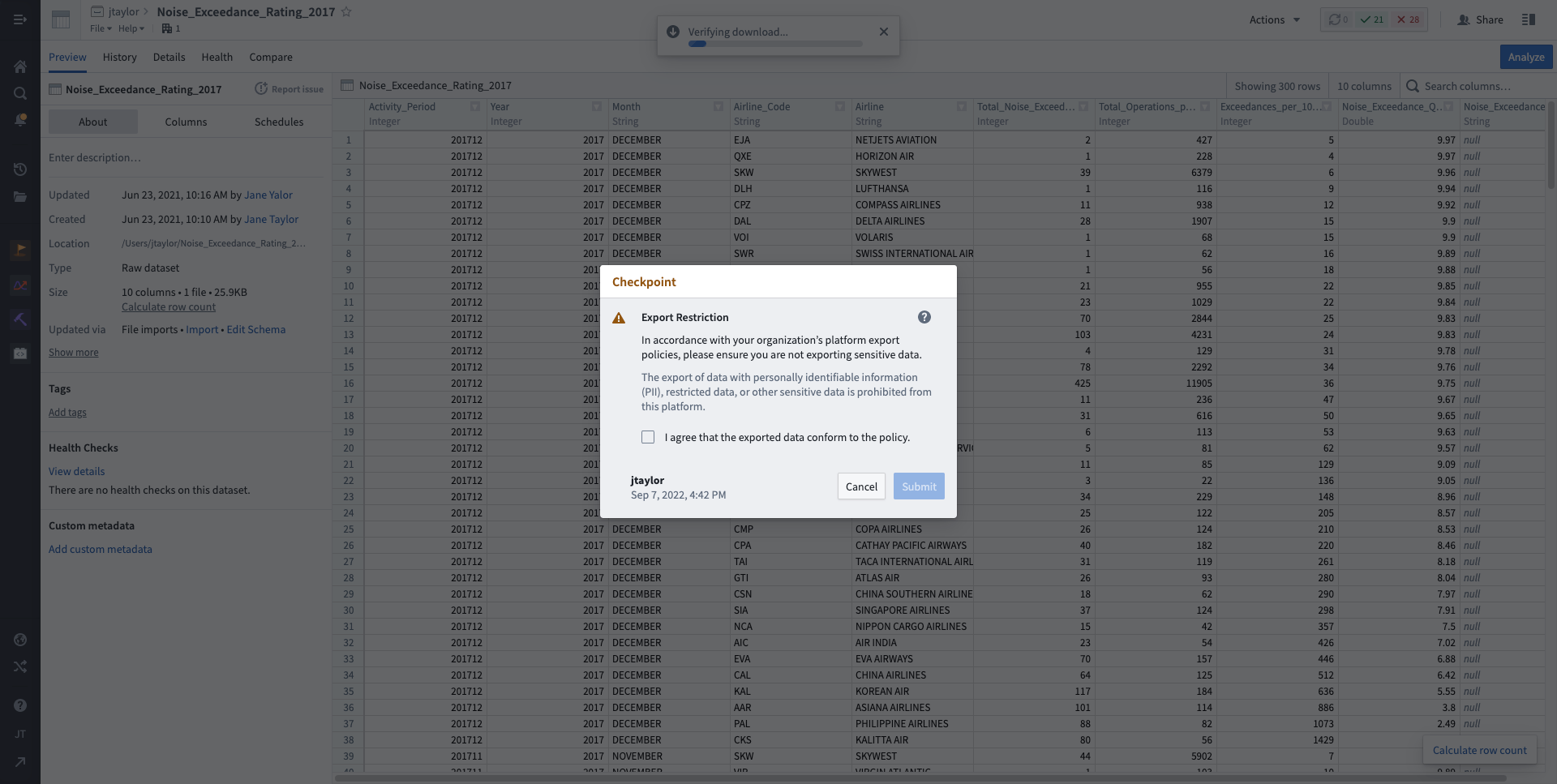Image resolution: width=1557 pixels, height=784 pixels.
Task: Click the Export Restriction warning icon
Action: point(619,318)
